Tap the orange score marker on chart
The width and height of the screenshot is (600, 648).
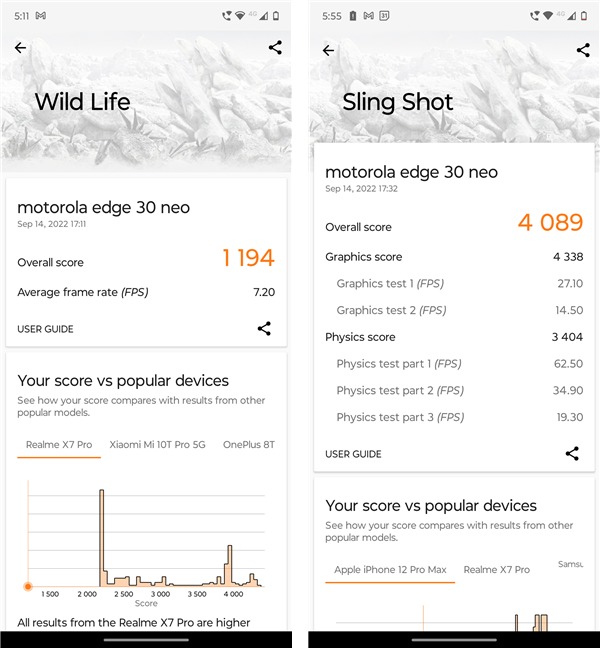click(28, 586)
